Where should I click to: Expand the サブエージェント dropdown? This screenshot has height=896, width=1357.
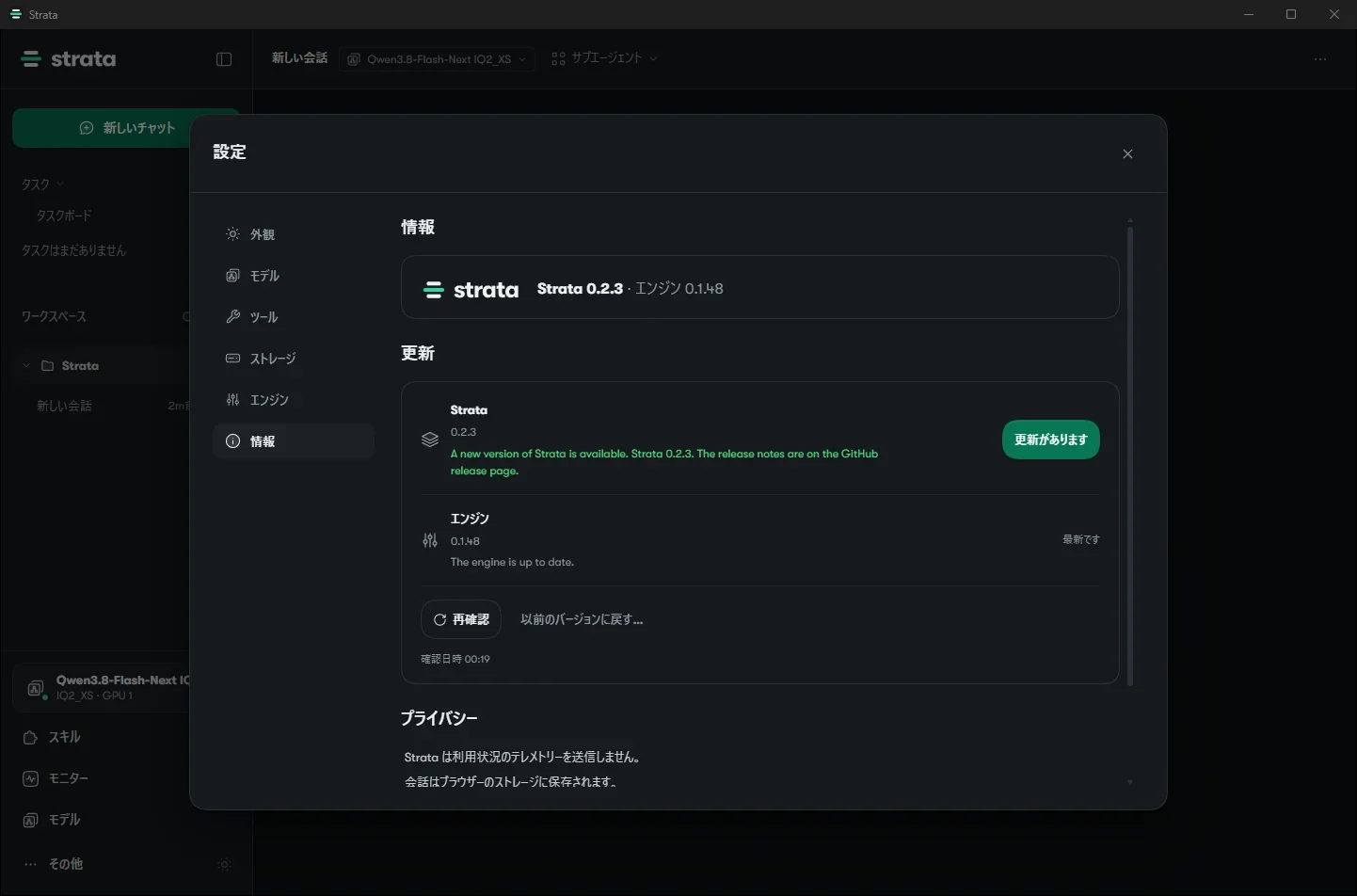[604, 58]
